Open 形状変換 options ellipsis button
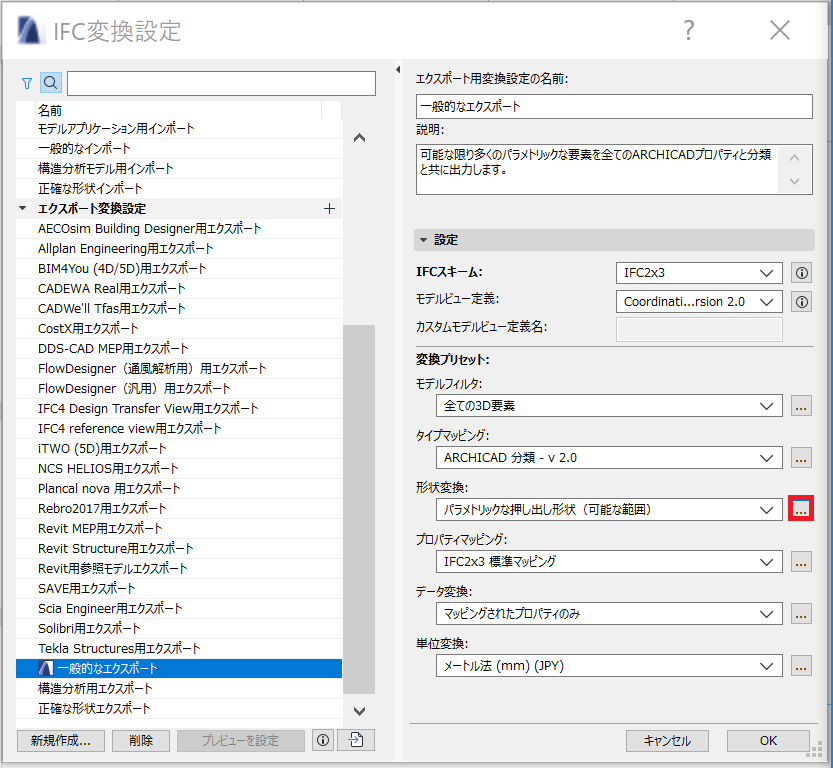Image resolution: width=833 pixels, height=768 pixels. coord(801,509)
